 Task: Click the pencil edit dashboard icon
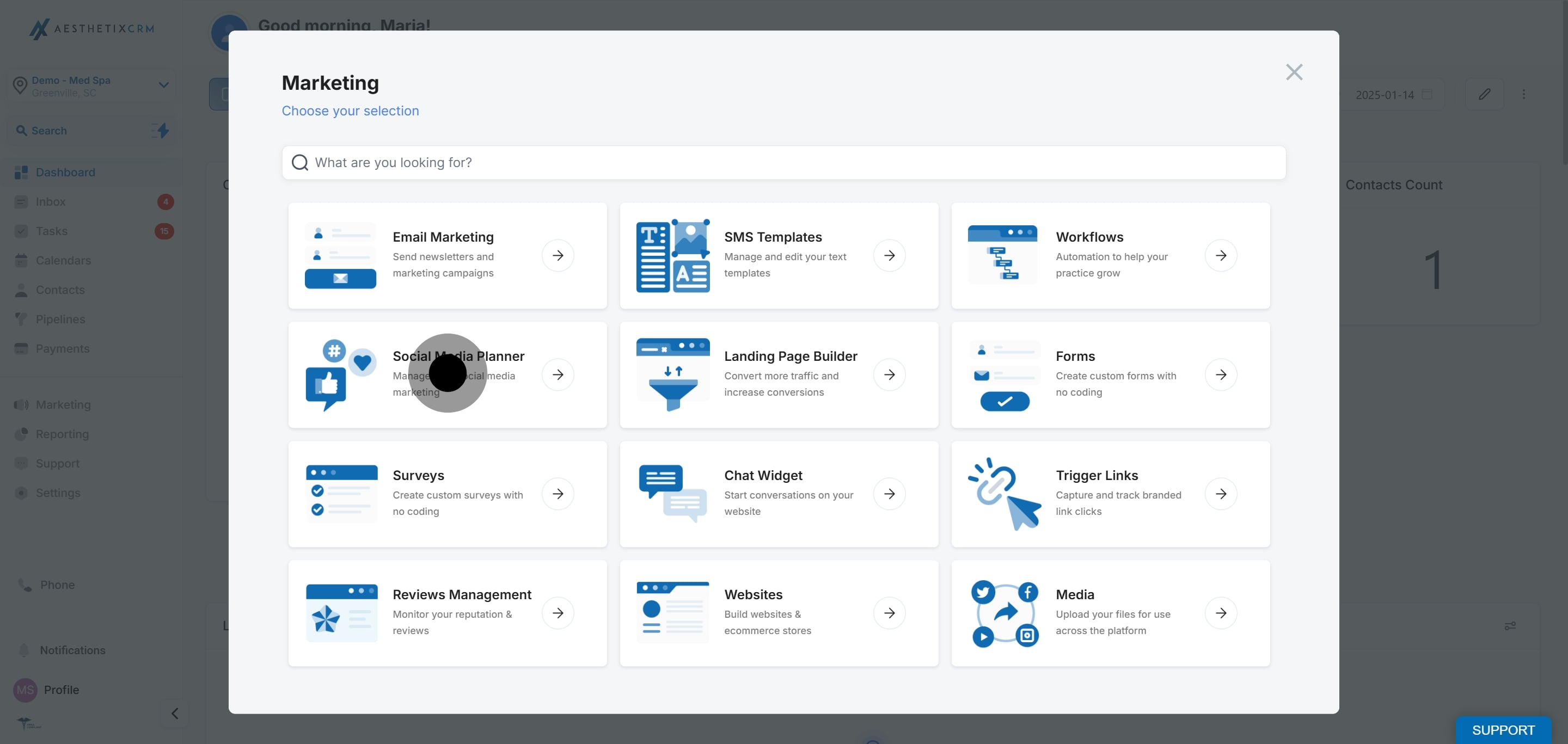pos(1484,94)
